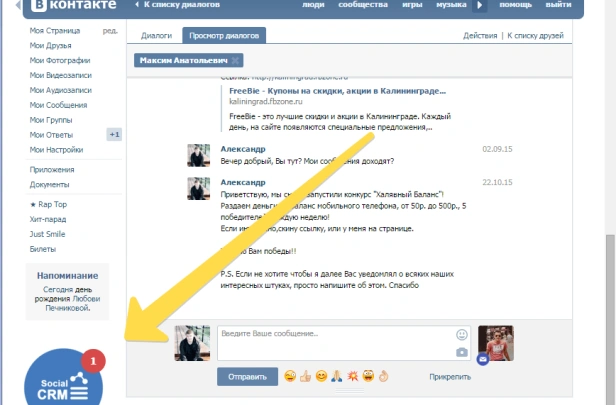Open the smiley emoji picker in message box
This screenshot has width=616, height=405.
(461, 335)
